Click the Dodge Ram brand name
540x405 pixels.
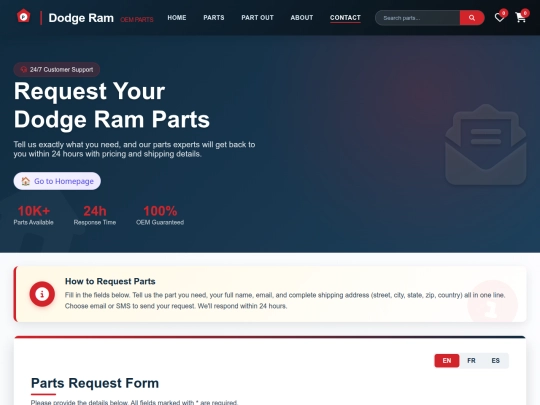point(81,18)
